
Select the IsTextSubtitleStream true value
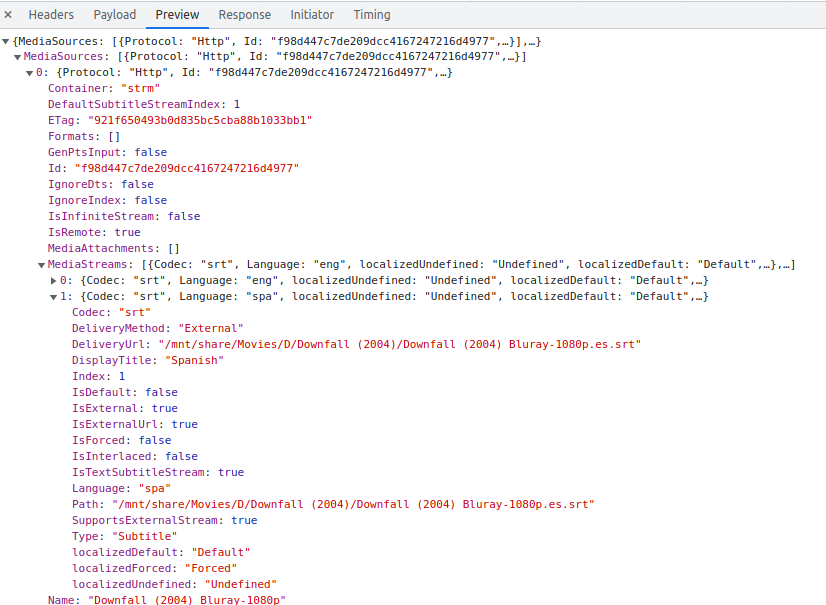click(x=231, y=472)
